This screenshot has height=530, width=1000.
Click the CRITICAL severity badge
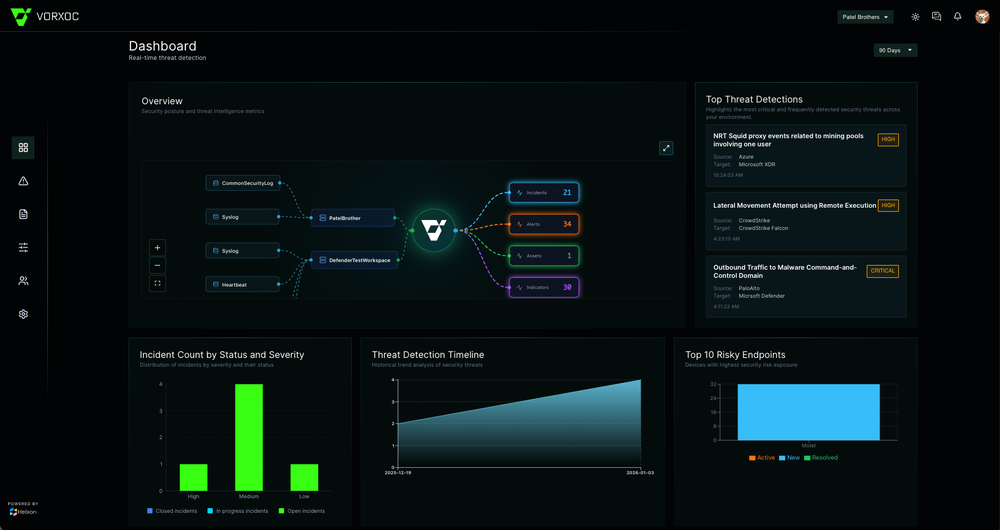[x=882, y=271]
